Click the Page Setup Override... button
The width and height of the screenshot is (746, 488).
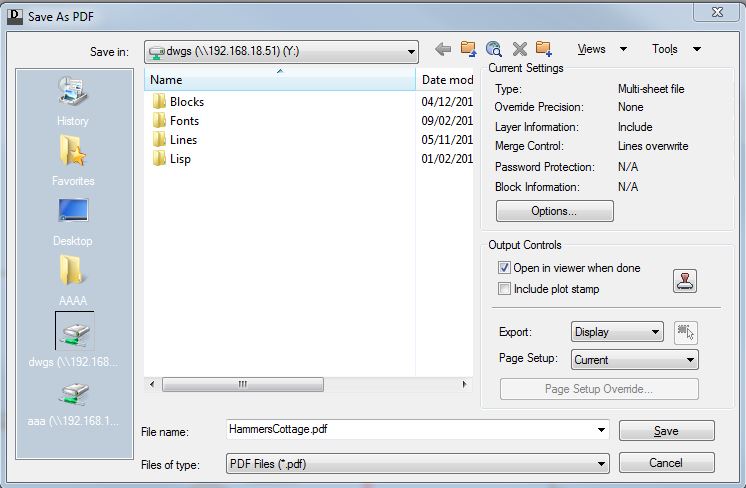pos(599,389)
